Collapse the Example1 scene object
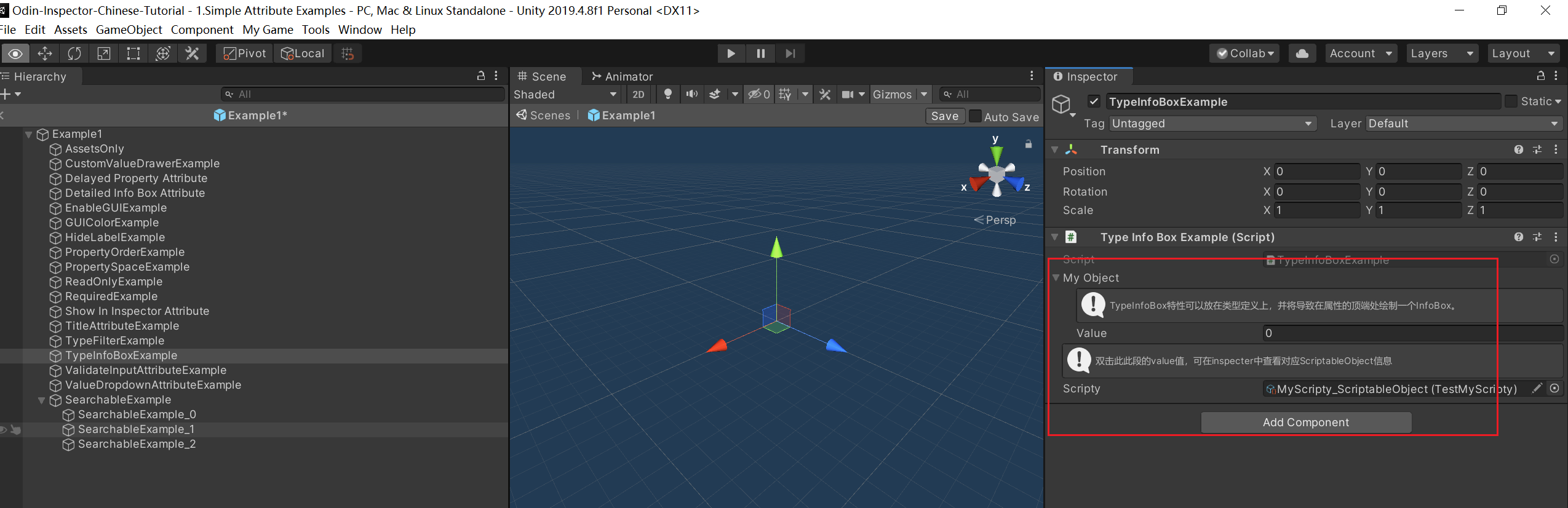Viewport: 1568px width, 508px height. click(x=28, y=134)
